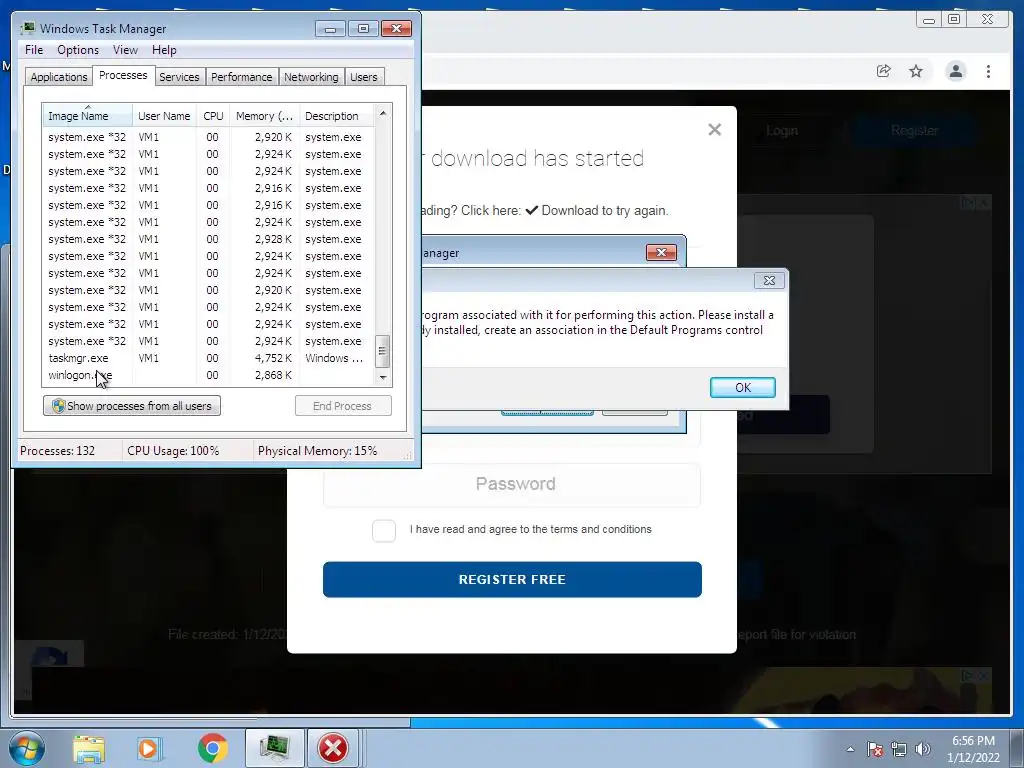Viewport: 1024px width, 768px height.
Task: Select the red X error taskbar item
Action: point(333,748)
